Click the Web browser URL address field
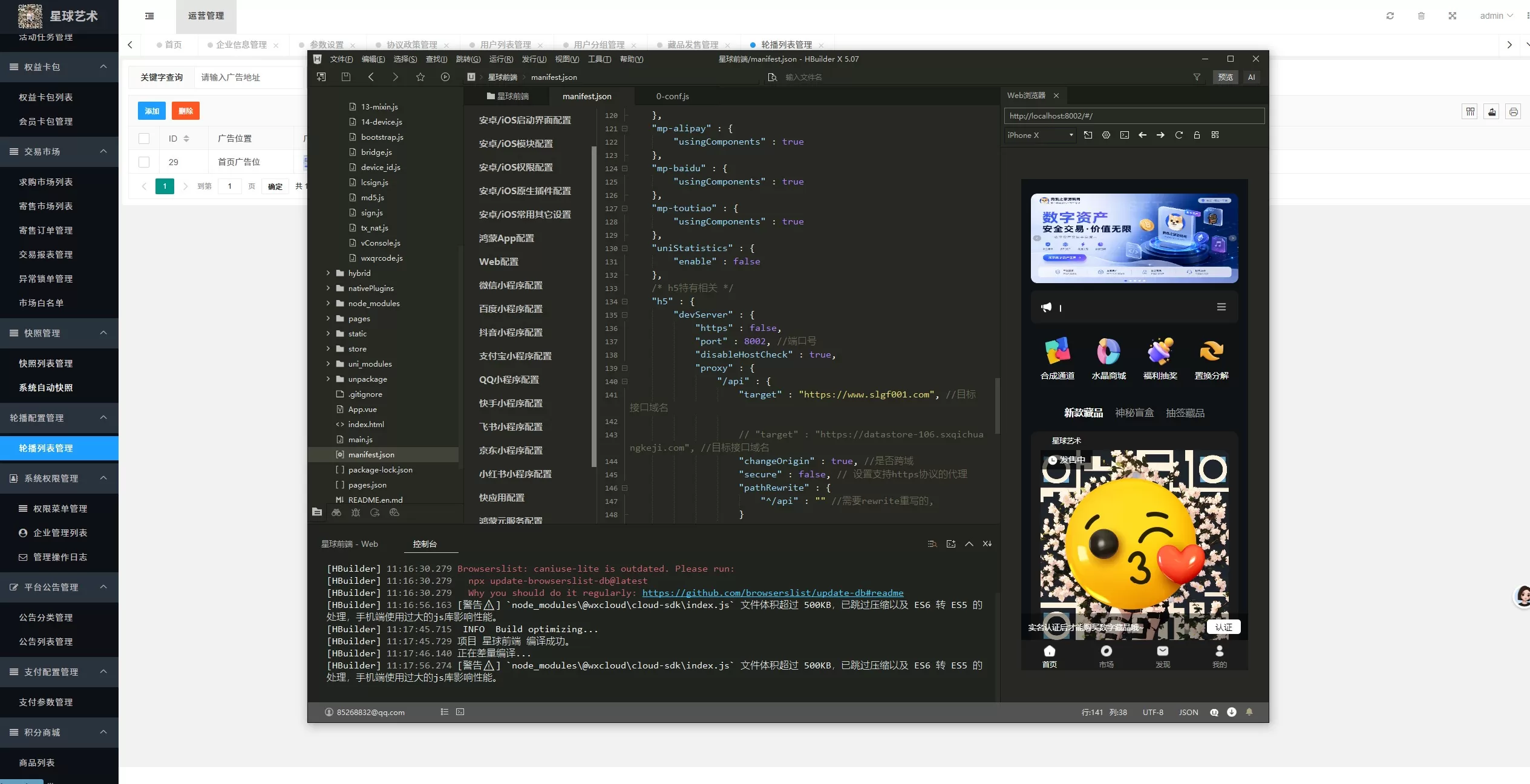The height and width of the screenshot is (784, 1530). (1134, 116)
